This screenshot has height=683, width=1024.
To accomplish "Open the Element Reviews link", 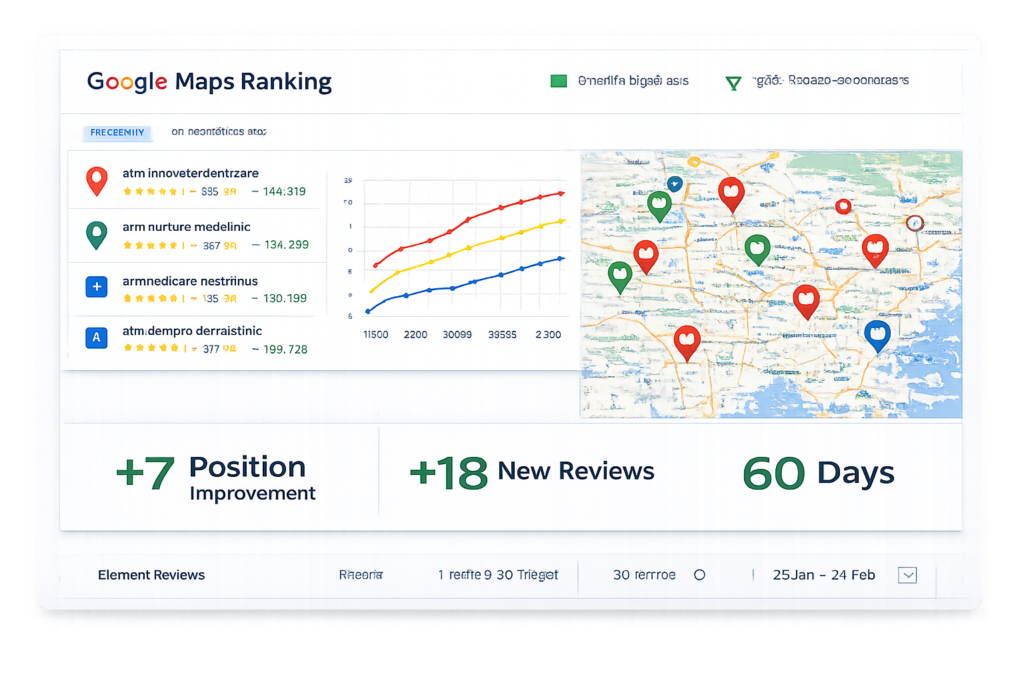I will [x=151, y=575].
